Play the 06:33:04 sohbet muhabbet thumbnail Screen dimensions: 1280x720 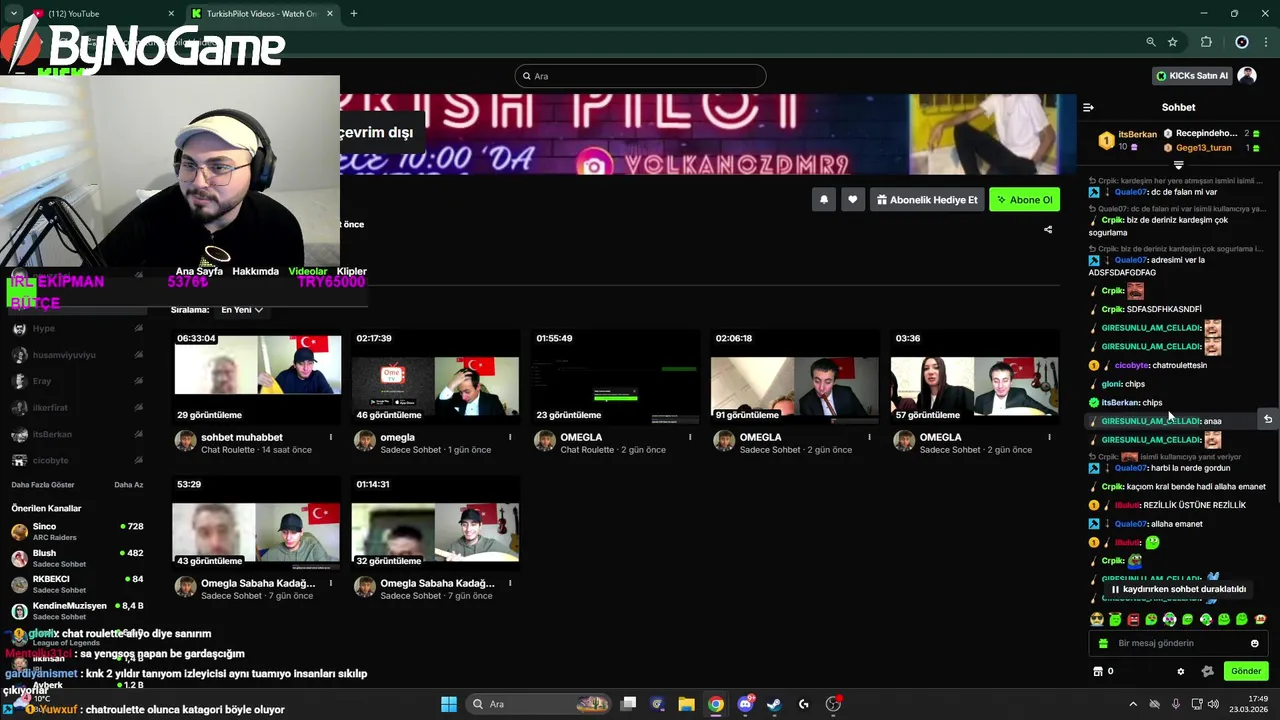(258, 377)
